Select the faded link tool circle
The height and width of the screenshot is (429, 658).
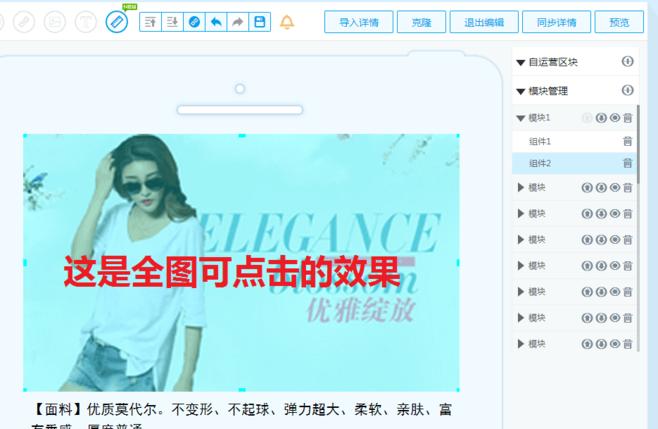click(24, 21)
